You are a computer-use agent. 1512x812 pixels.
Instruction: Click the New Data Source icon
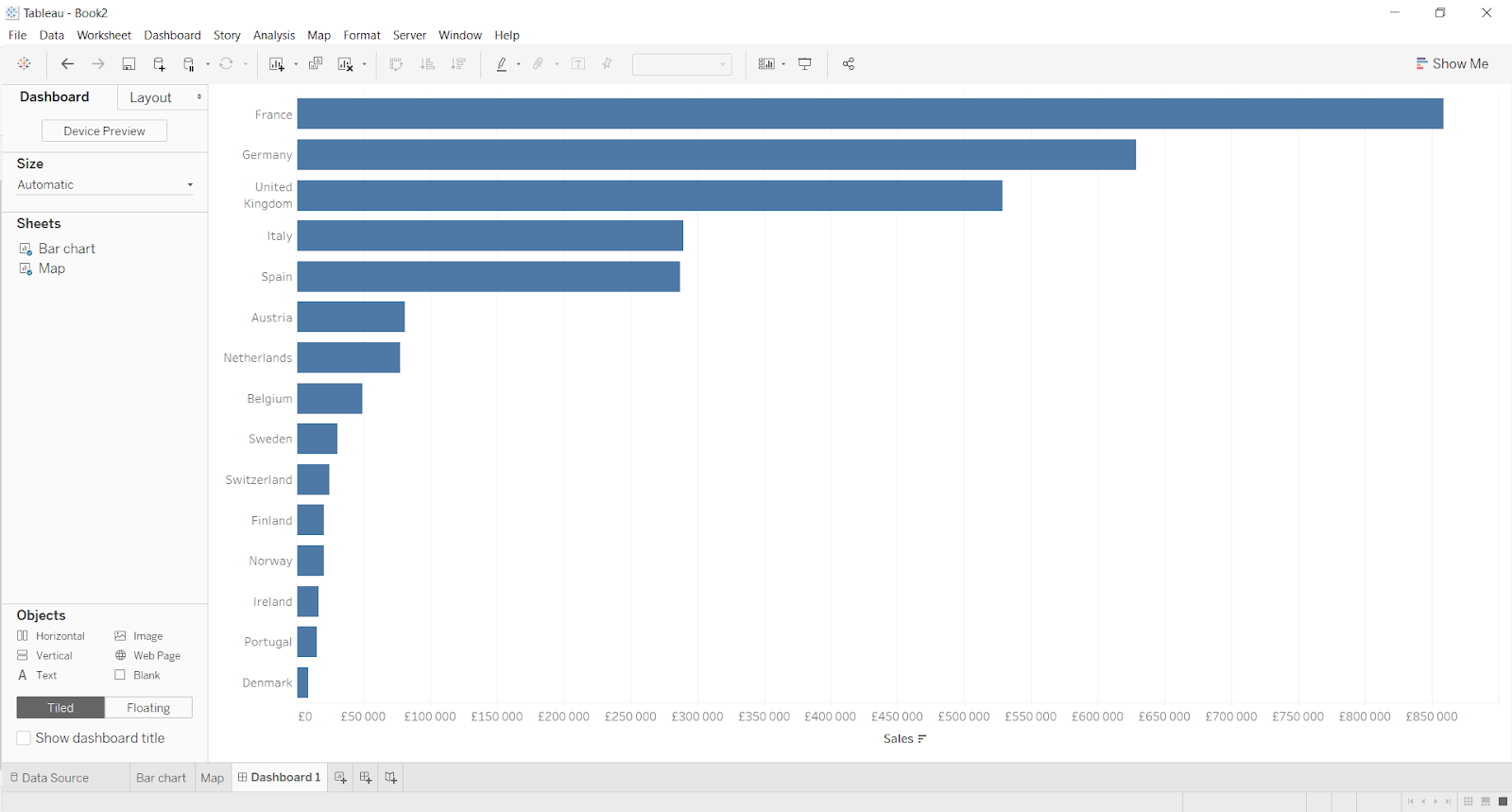click(159, 64)
